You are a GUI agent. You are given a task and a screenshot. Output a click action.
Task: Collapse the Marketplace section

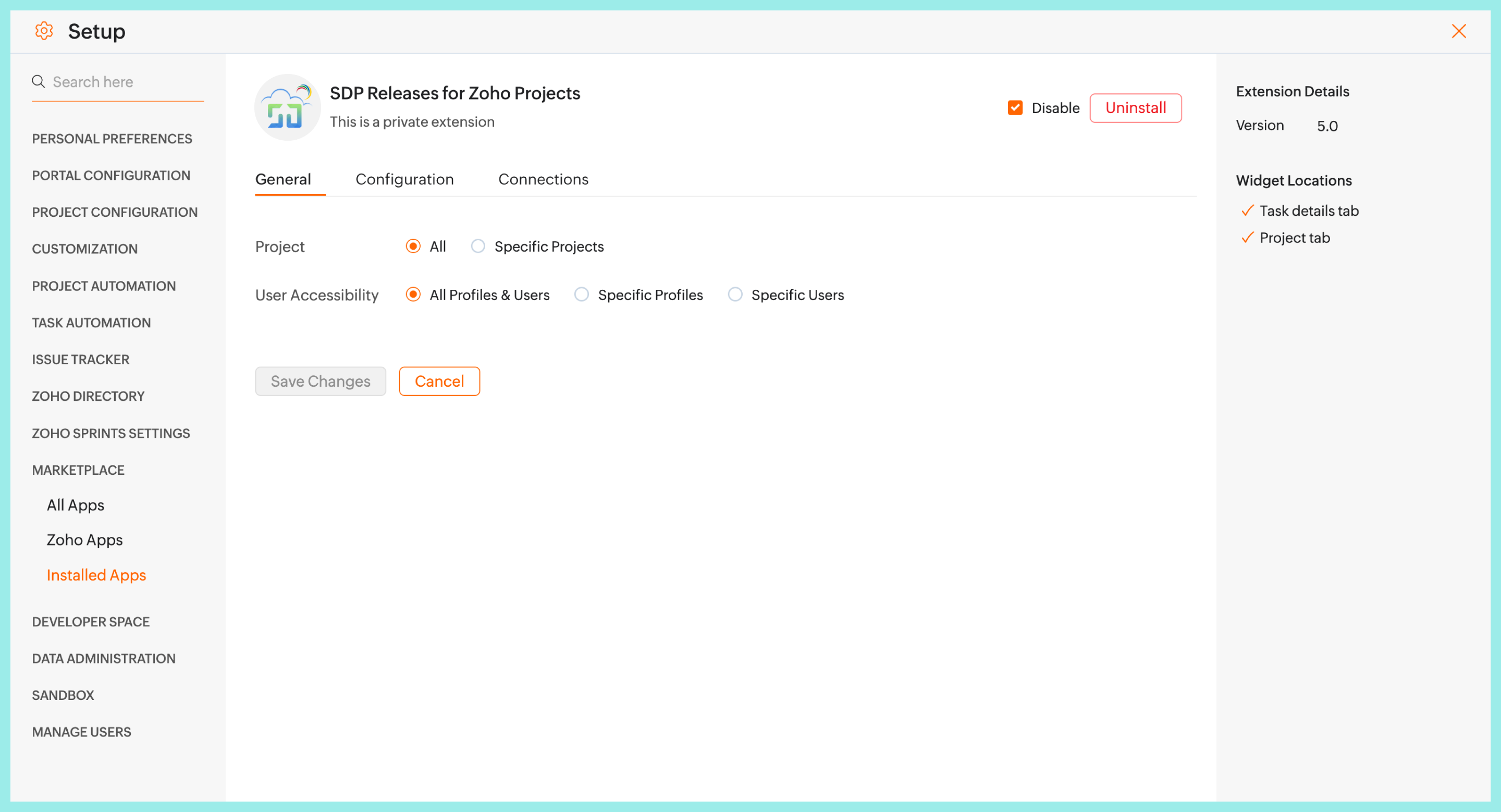78,470
